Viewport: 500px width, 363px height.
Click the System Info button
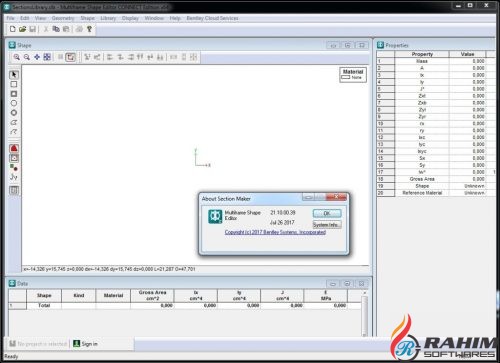327,225
